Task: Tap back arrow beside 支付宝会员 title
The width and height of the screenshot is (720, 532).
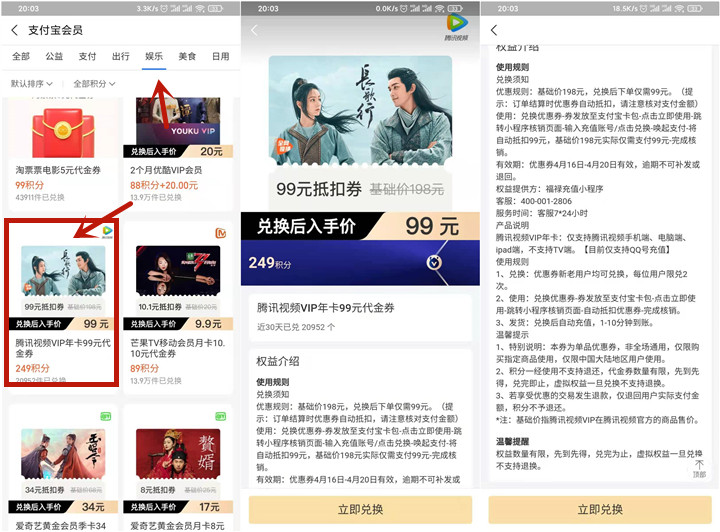Action: tap(15, 30)
